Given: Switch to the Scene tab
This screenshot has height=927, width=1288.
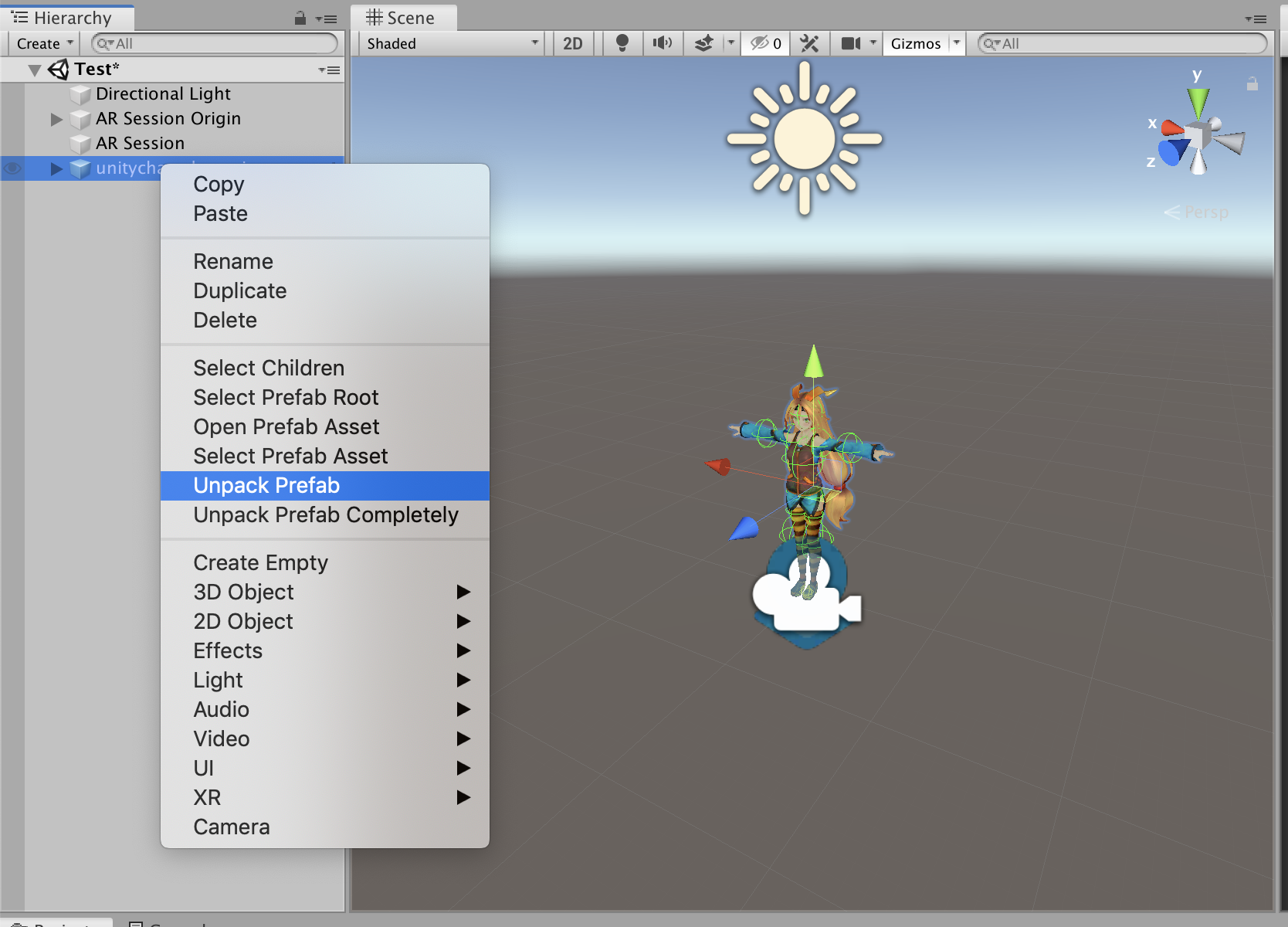Looking at the screenshot, I should tap(402, 17).
